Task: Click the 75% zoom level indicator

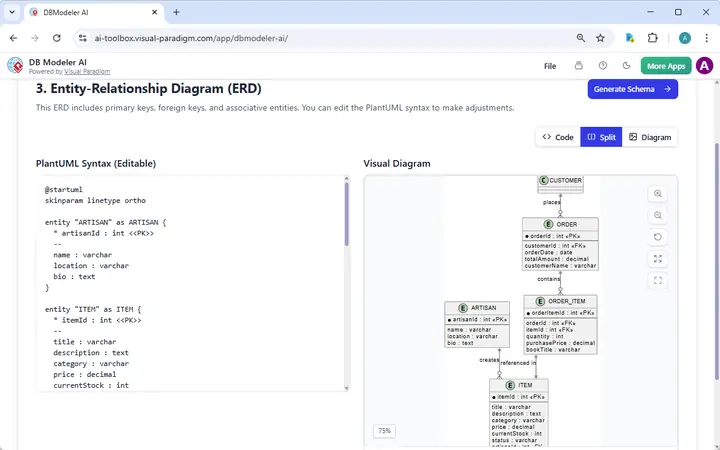Action: (x=384, y=431)
